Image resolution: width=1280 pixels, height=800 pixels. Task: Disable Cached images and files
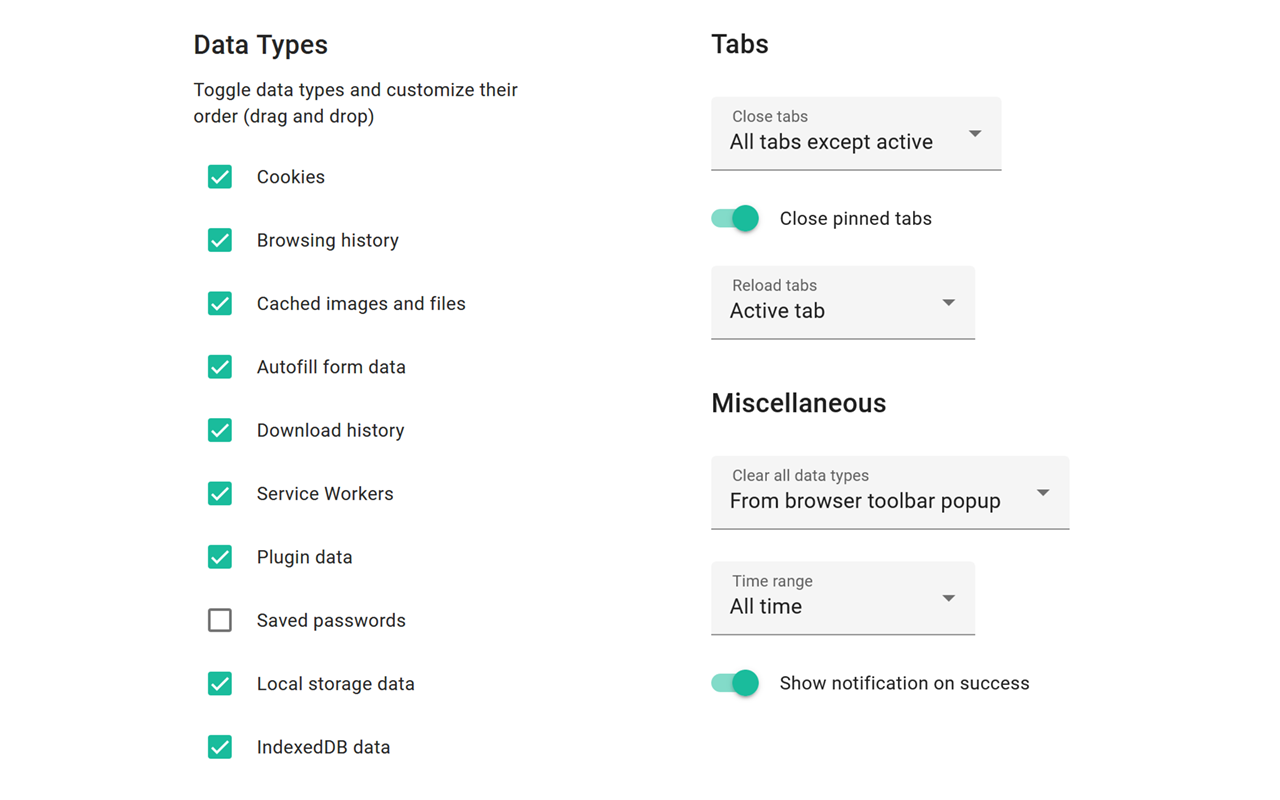click(220, 304)
